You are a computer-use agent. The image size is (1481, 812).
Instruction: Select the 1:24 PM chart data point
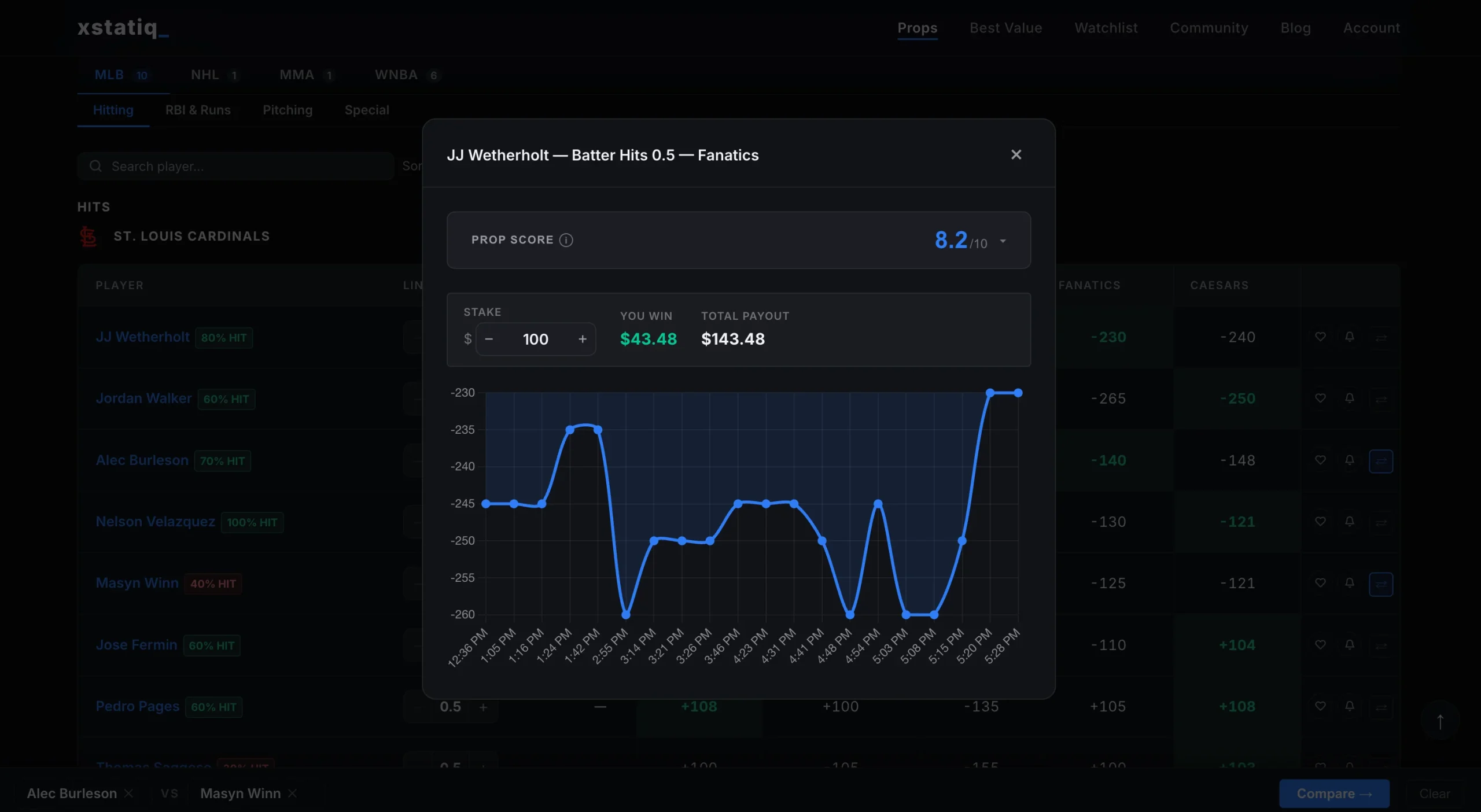pos(570,430)
